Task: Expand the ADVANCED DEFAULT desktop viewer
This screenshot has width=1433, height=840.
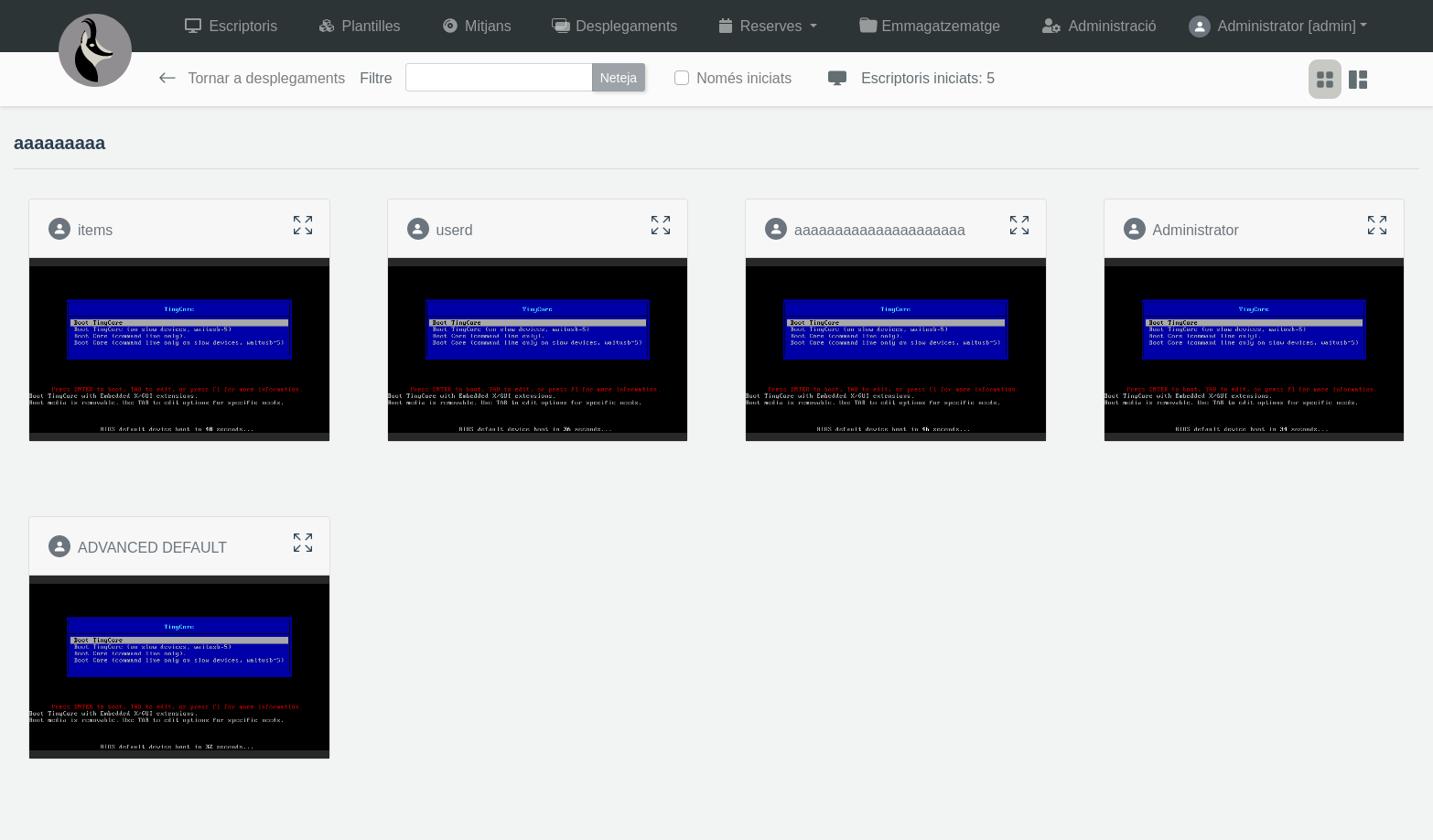Action: coord(303,543)
